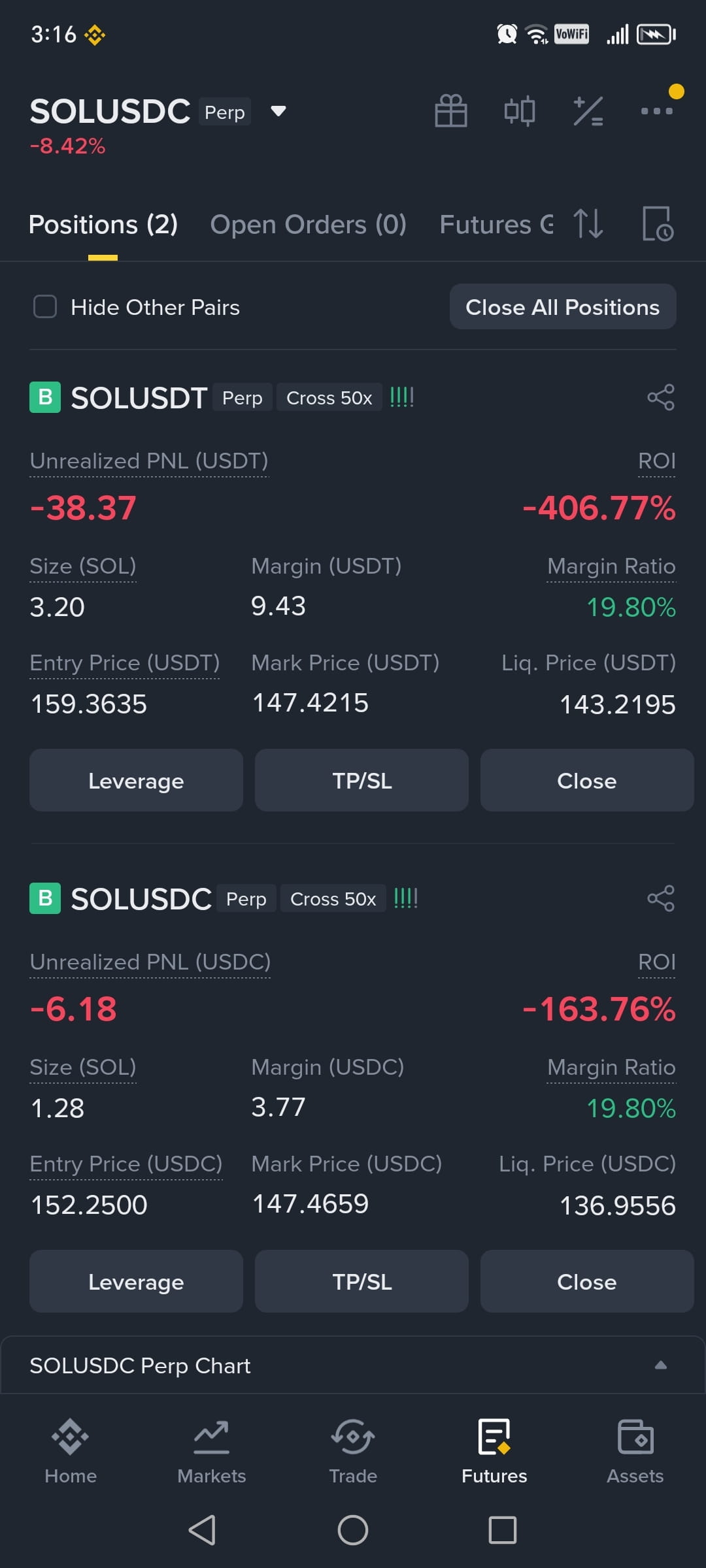Screen dimensions: 706x1568
Task: Open the order history document icon
Action: (658, 224)
